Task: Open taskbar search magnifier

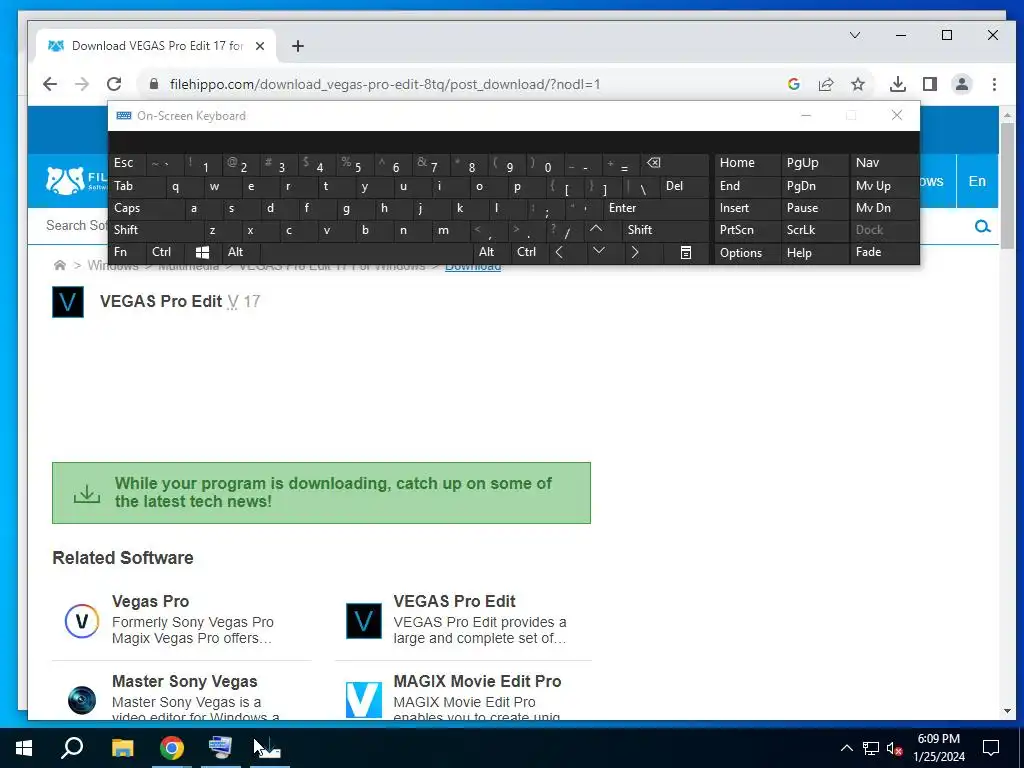Action: pos(72,748)
